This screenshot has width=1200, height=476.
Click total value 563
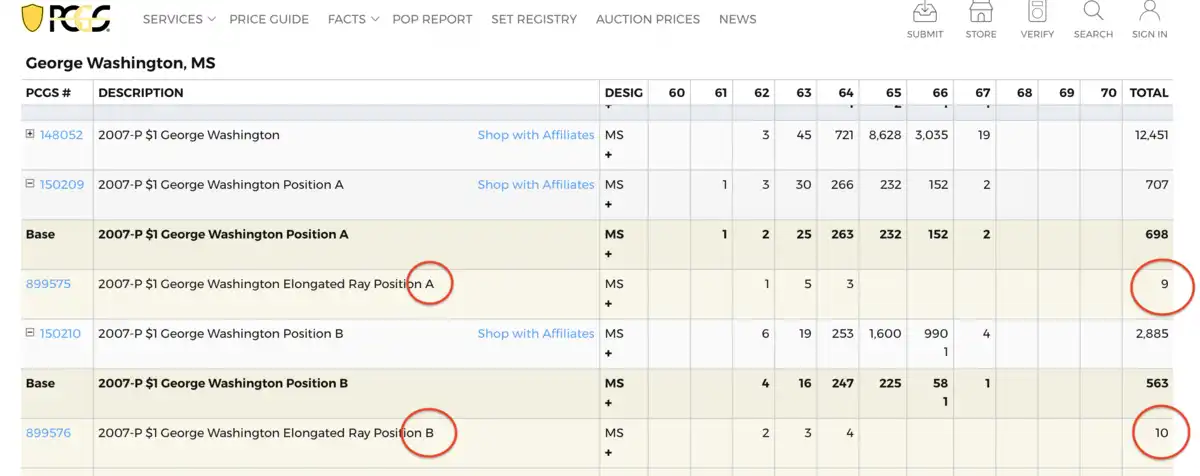(x=1157, y=384)
